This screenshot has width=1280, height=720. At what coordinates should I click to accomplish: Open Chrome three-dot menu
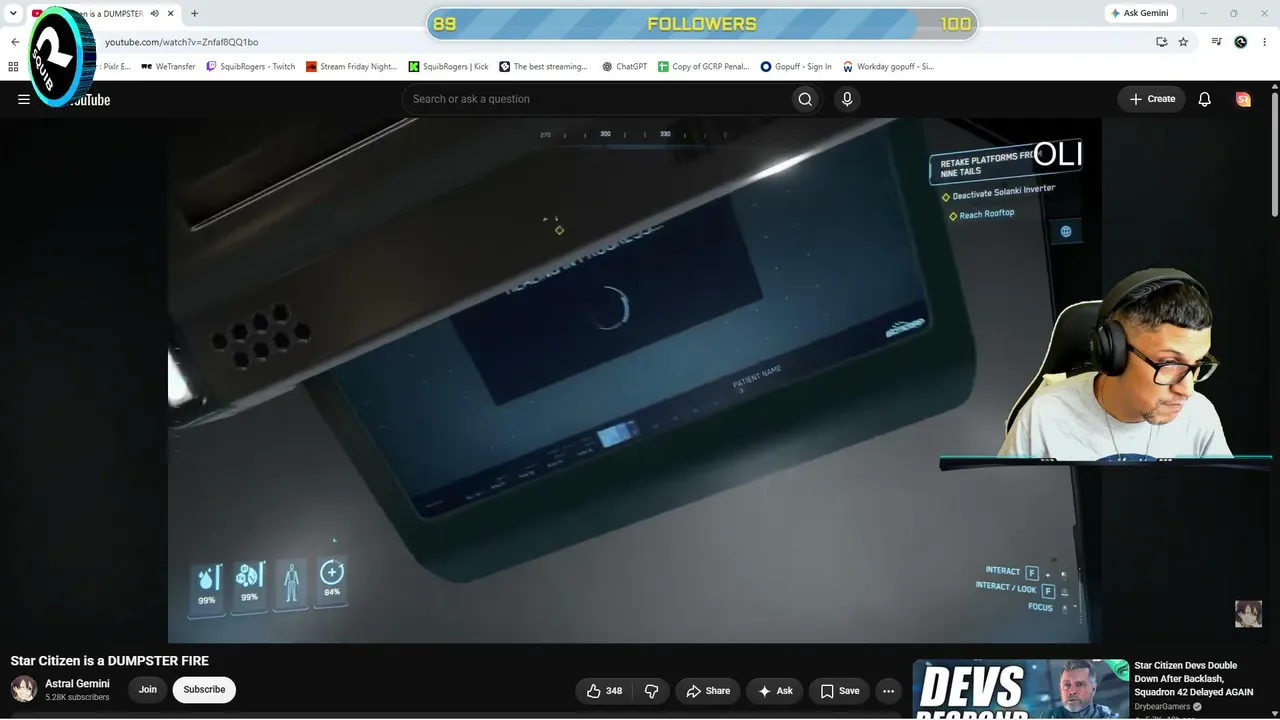(x=1265, y=42)
